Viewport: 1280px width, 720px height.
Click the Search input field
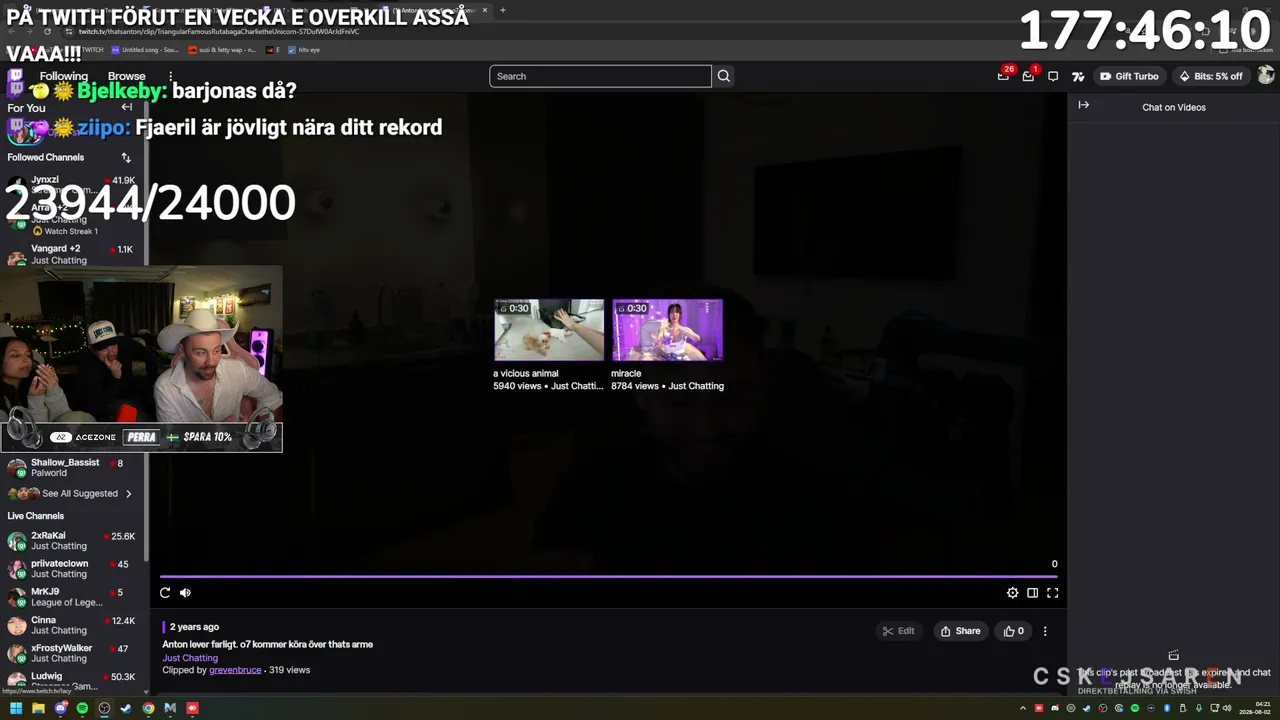point(600,76)
